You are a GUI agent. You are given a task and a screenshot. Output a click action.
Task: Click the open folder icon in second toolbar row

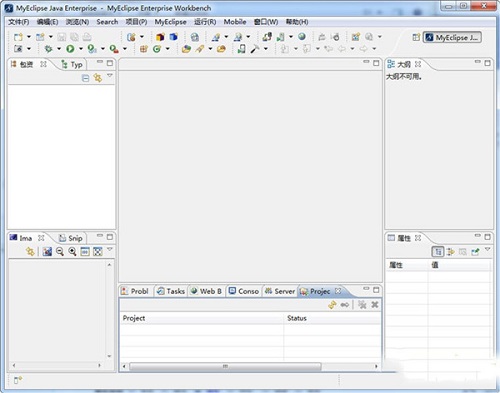point(186,49)
